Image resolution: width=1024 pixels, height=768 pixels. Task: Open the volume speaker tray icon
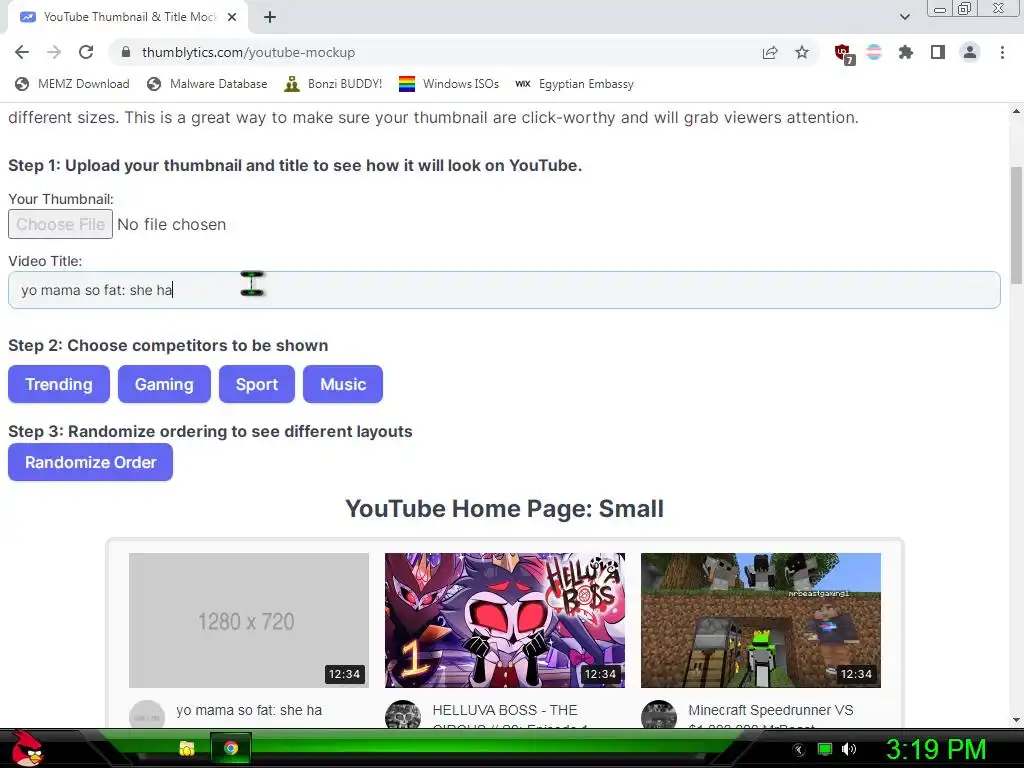pos(849,749)
